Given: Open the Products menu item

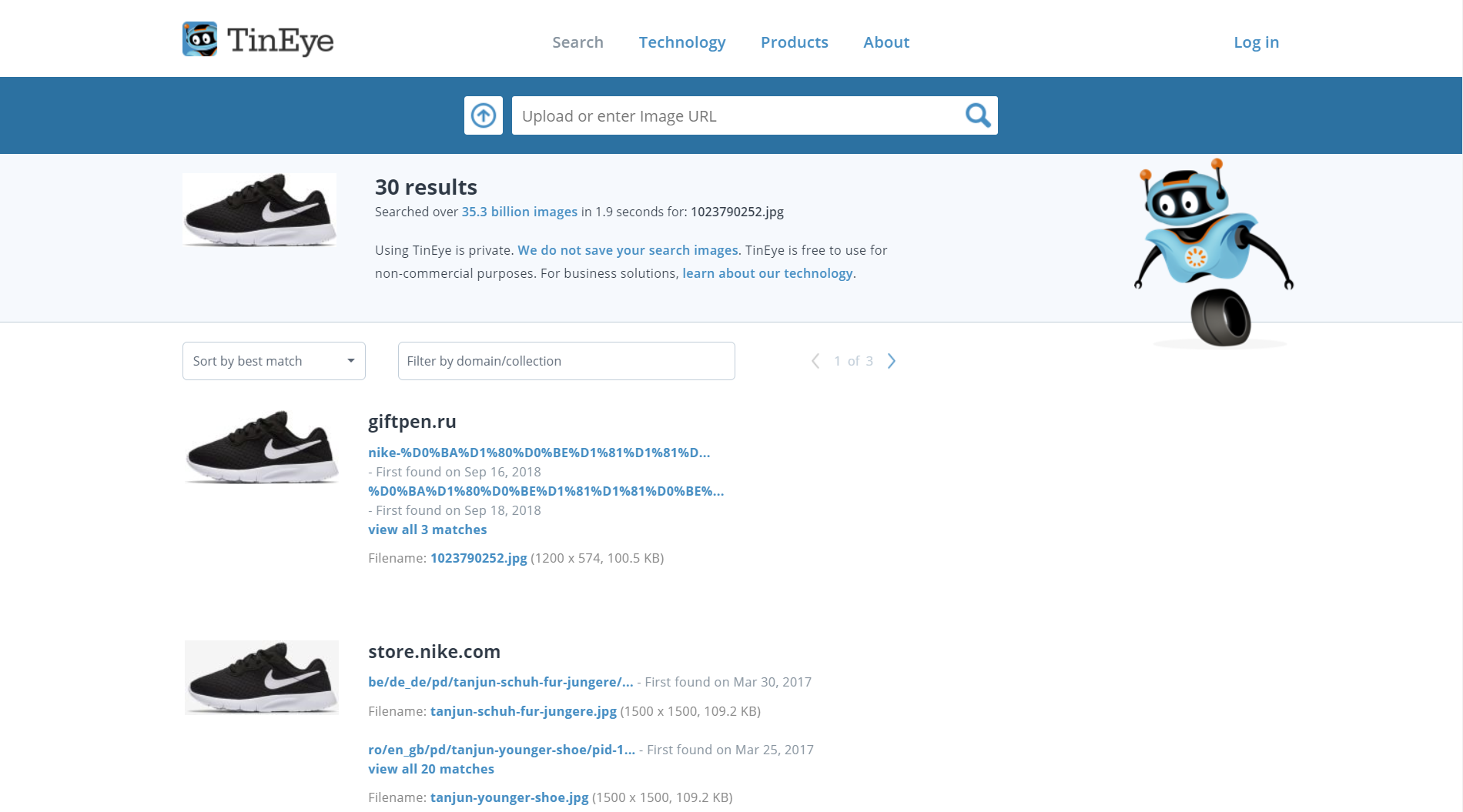Looking at the screenshot, I should tap(795, 42).
